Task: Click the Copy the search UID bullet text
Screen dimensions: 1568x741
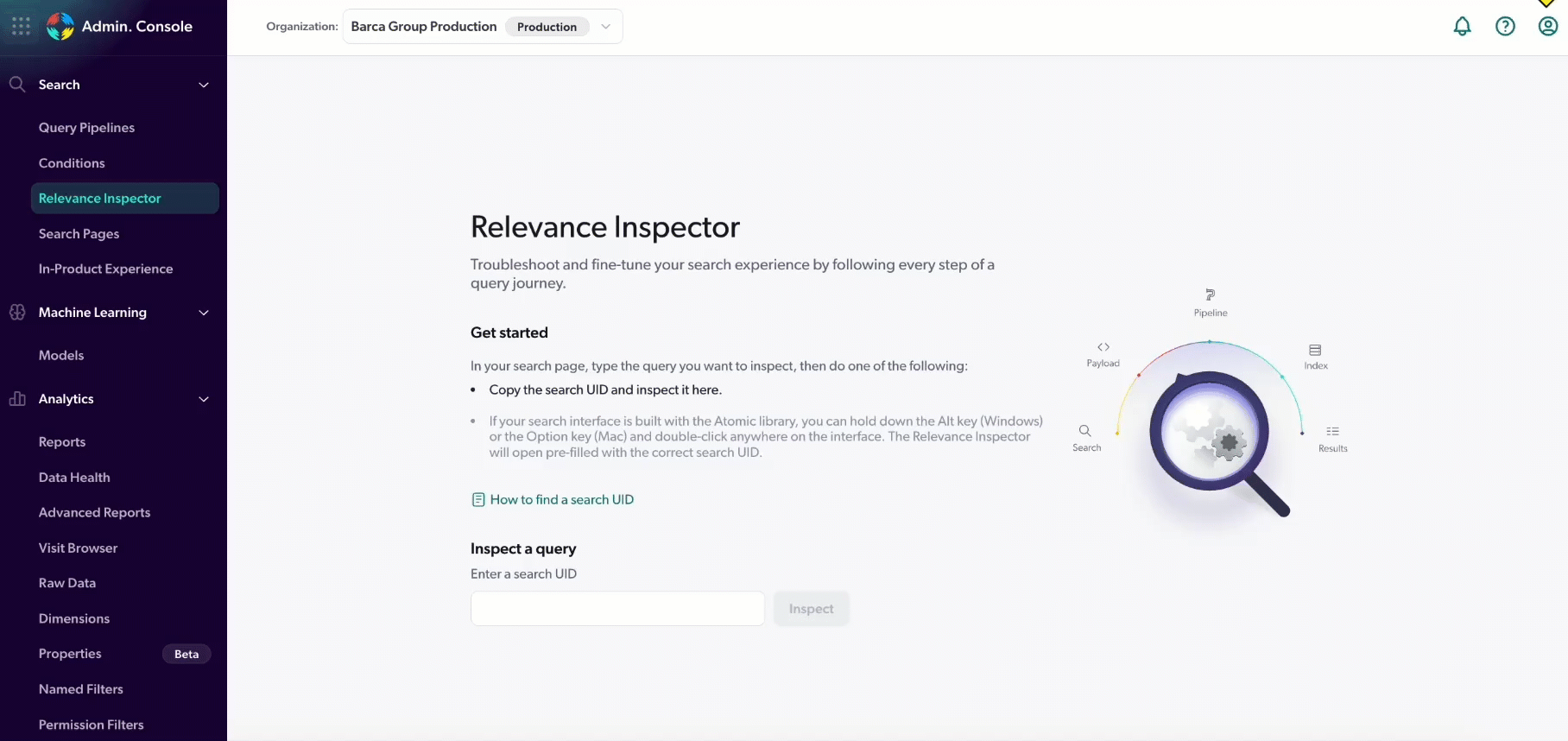Action: [605, 389]
